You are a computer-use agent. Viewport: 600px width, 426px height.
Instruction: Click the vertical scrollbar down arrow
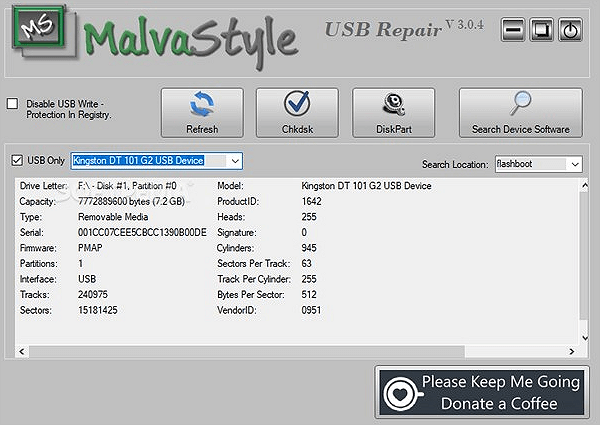tap(584, 338)
